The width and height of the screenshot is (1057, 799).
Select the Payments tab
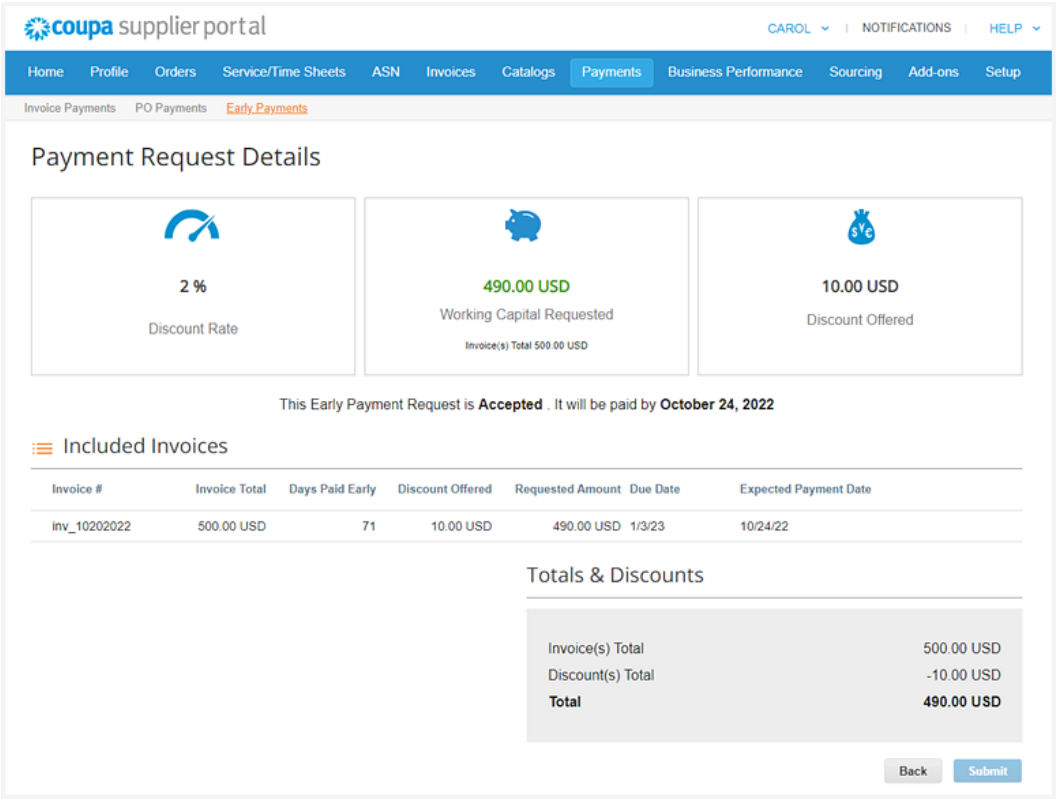point(611,72)
